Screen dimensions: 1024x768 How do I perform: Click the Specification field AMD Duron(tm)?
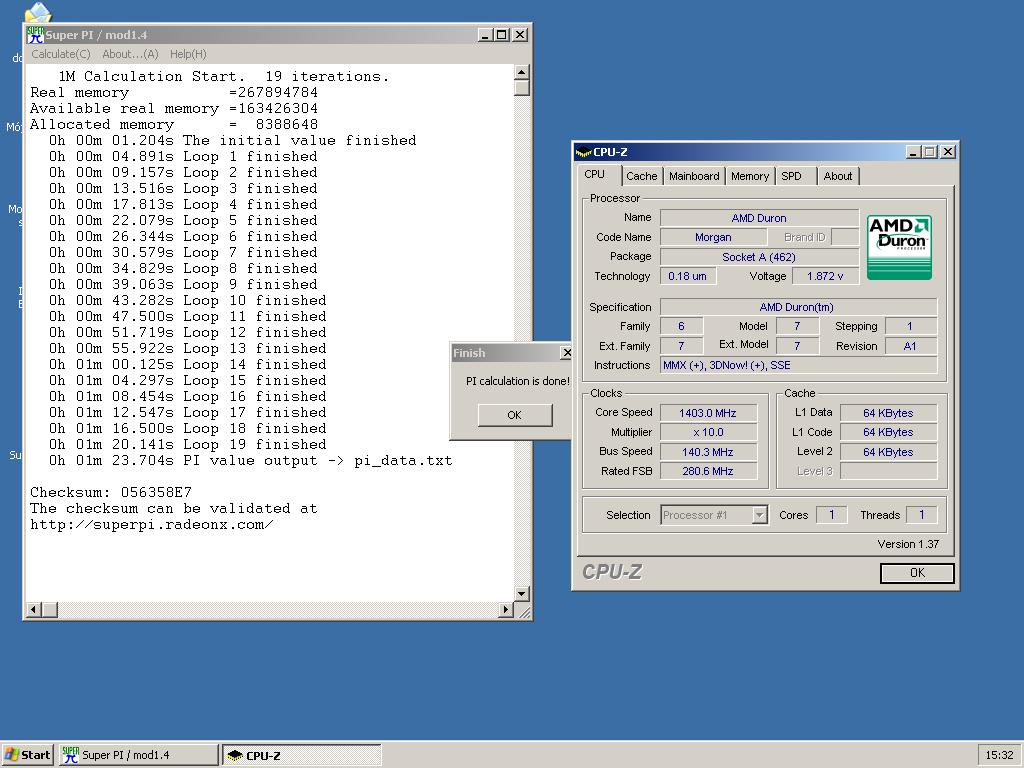click(x=798, y=307)
